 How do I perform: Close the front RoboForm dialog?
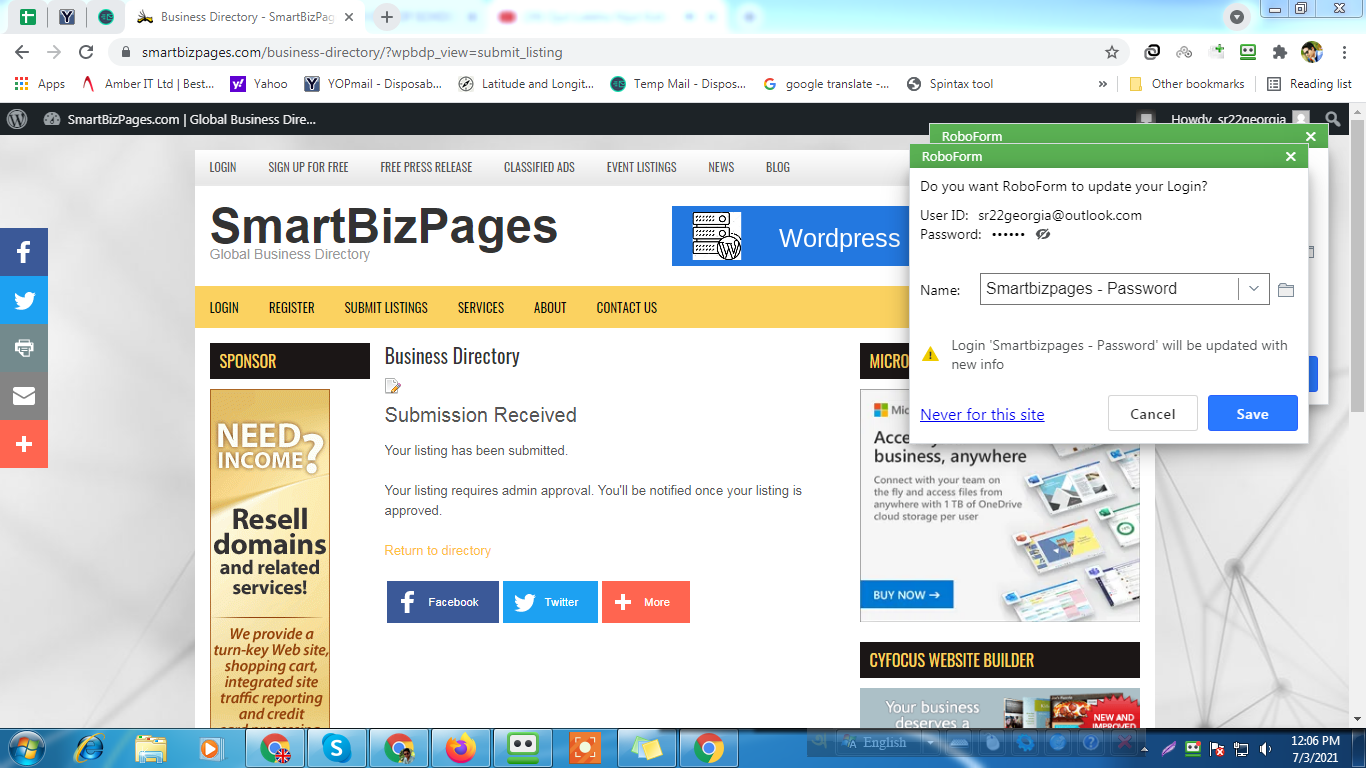[1290, 156]
